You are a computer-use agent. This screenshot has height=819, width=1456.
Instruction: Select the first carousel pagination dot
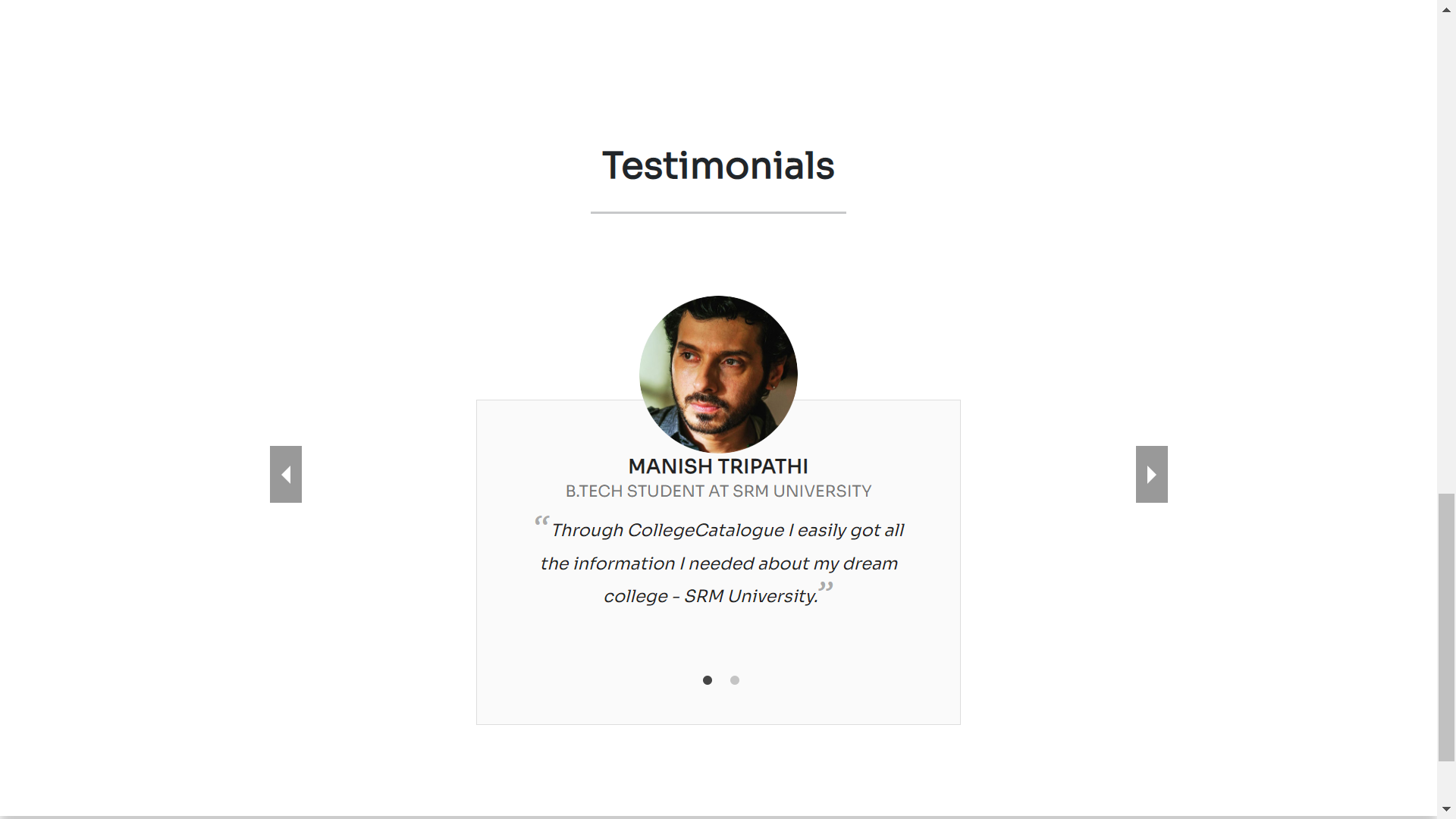pyautogui.click(x=708, y=680)
